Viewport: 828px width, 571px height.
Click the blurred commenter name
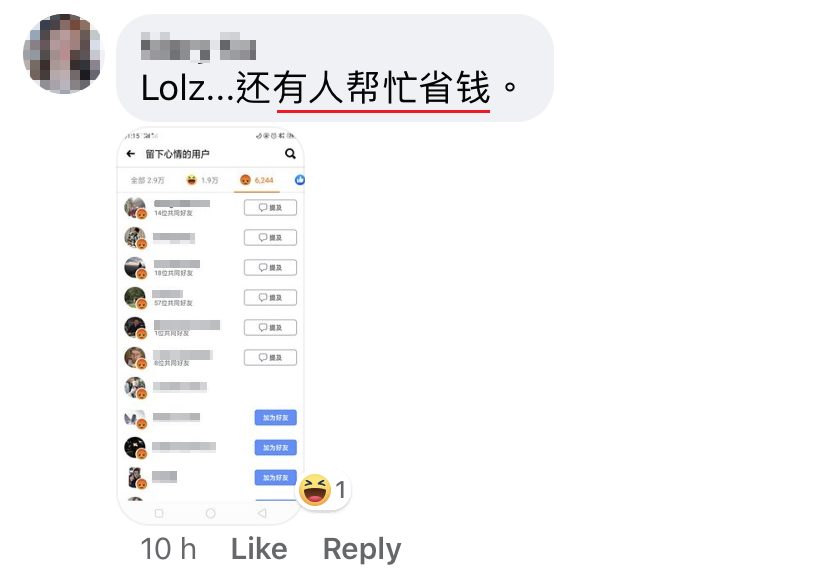199,48
